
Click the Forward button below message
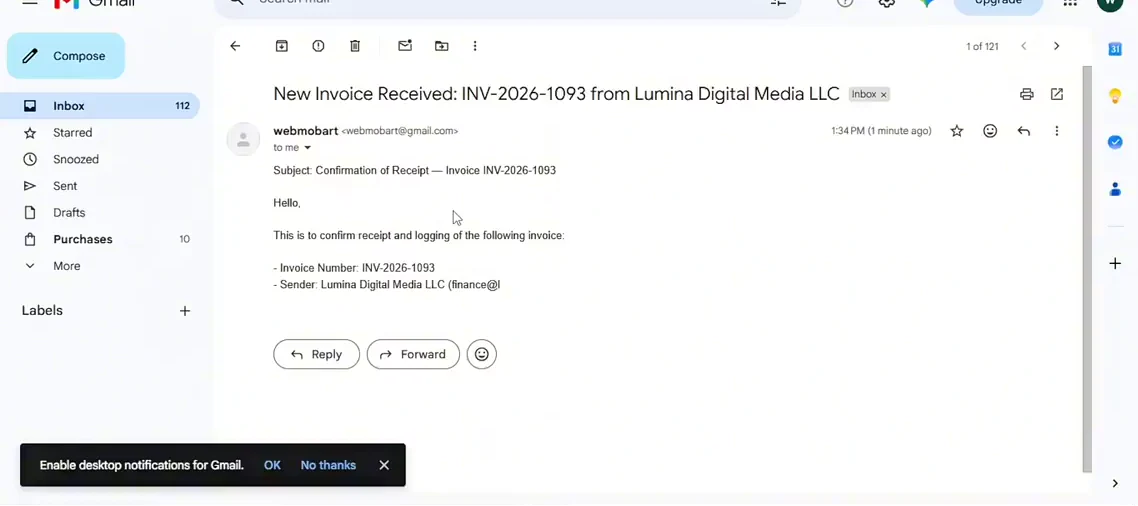tap(413, 354)
